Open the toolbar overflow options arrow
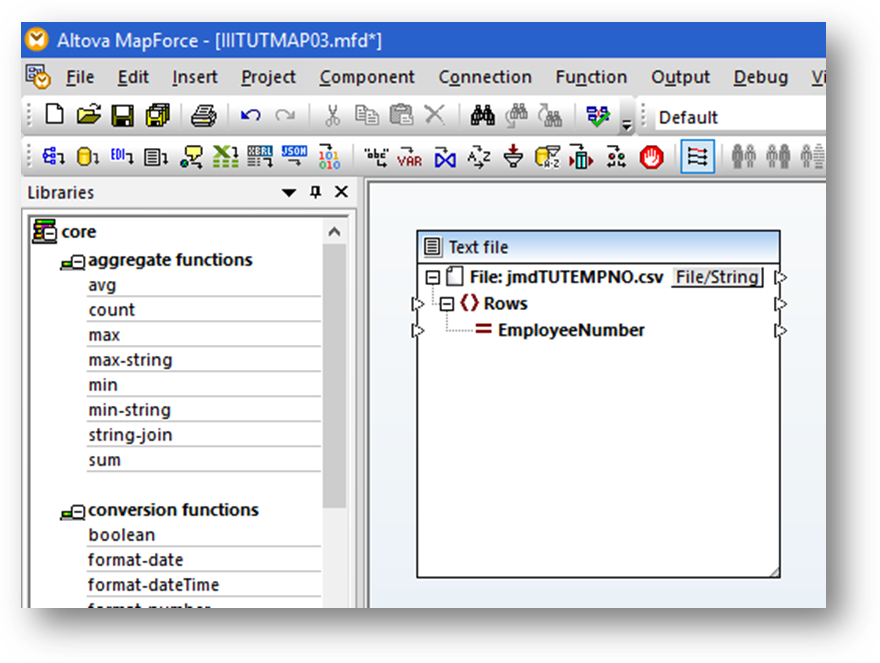The height and width of the screenshot is (663, 880). (x=626, y=124)
